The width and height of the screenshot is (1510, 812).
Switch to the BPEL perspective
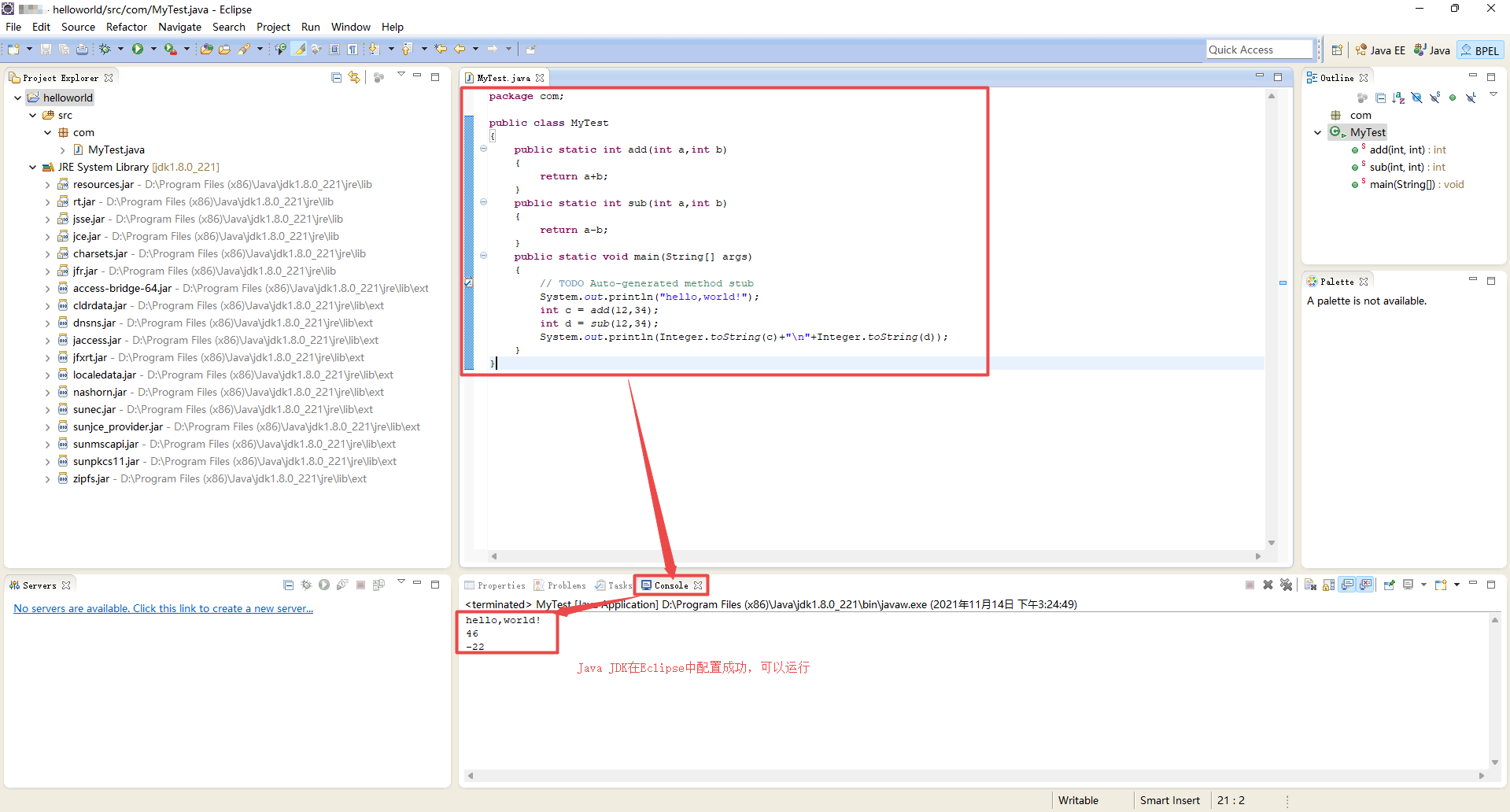point(1479,50)
